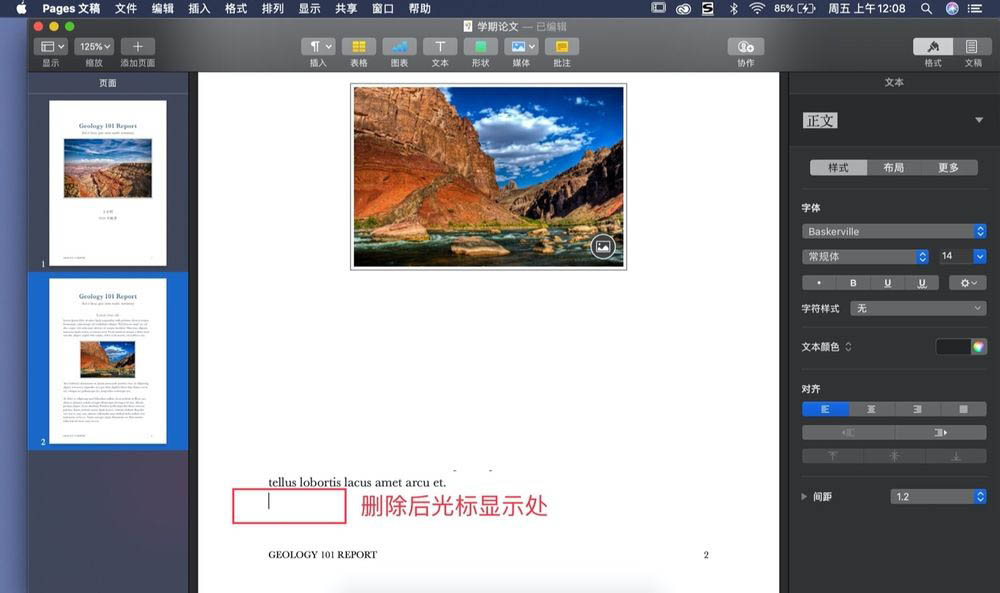
Task: Decrease paragraph indent
Action: (x=848, y=432)
